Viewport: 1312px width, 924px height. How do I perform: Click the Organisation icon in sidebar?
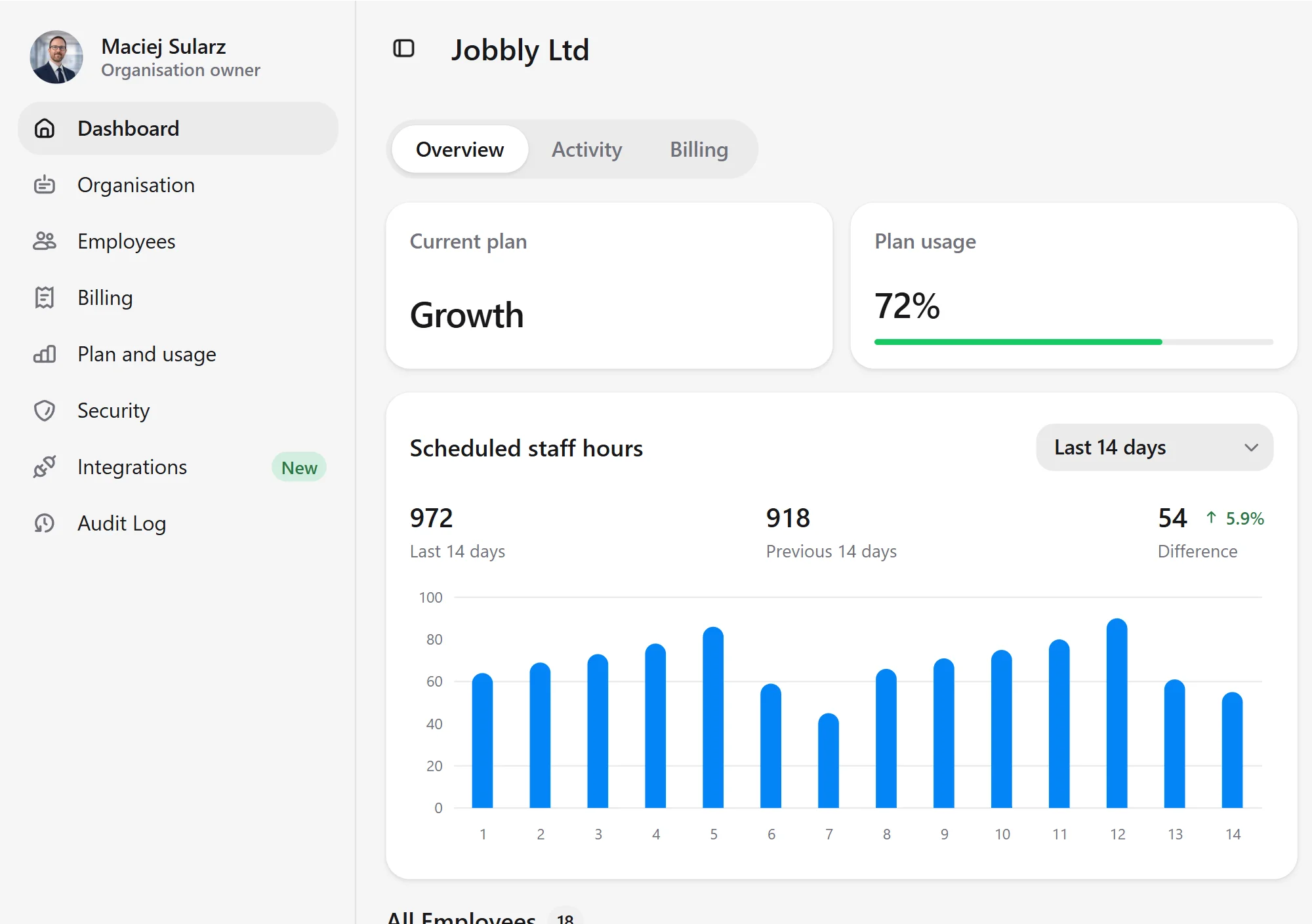[x=45, y=185]
